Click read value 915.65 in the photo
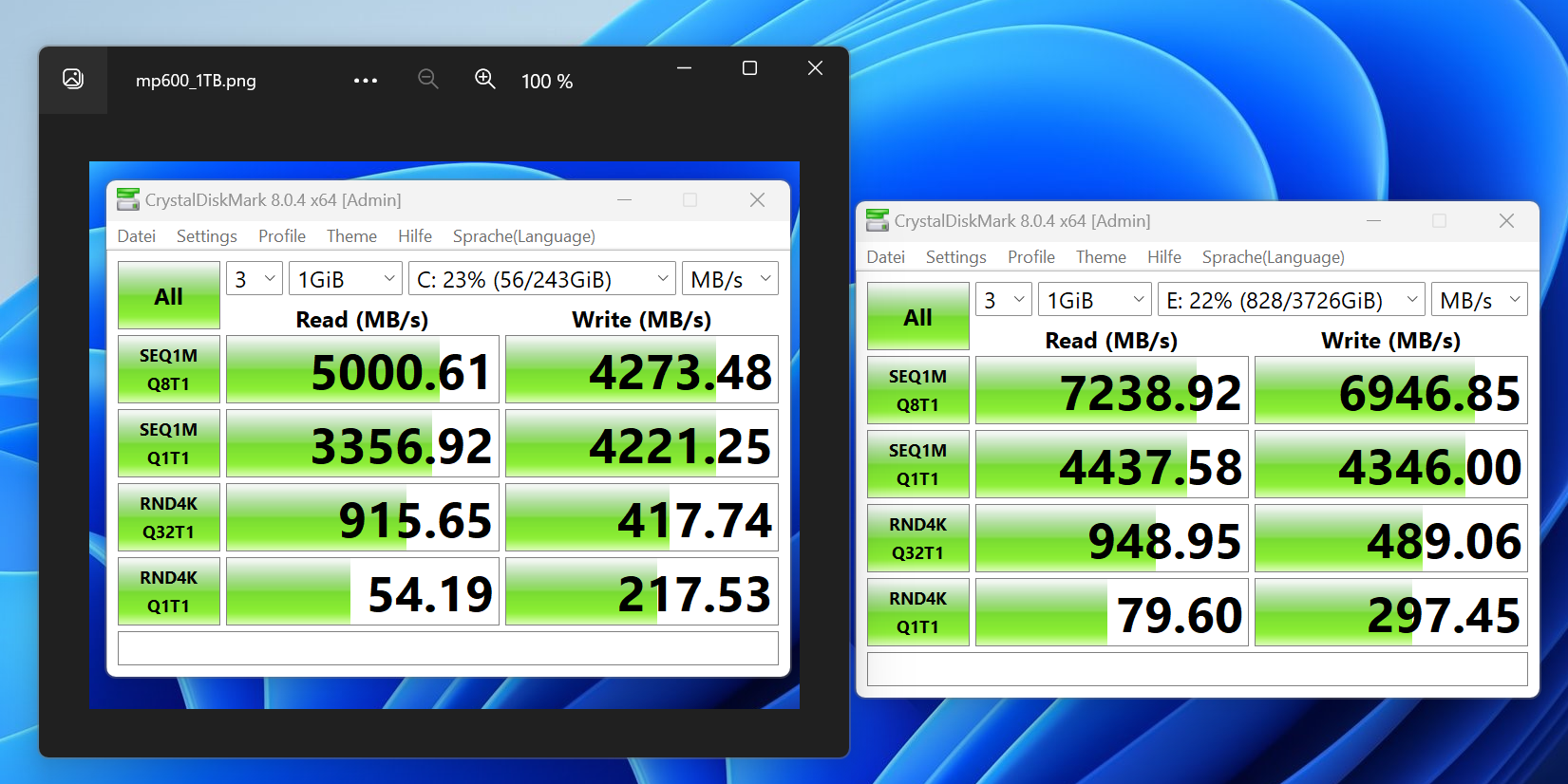The height and width of the screenshot is (784, 1568). tap(363, 517)
